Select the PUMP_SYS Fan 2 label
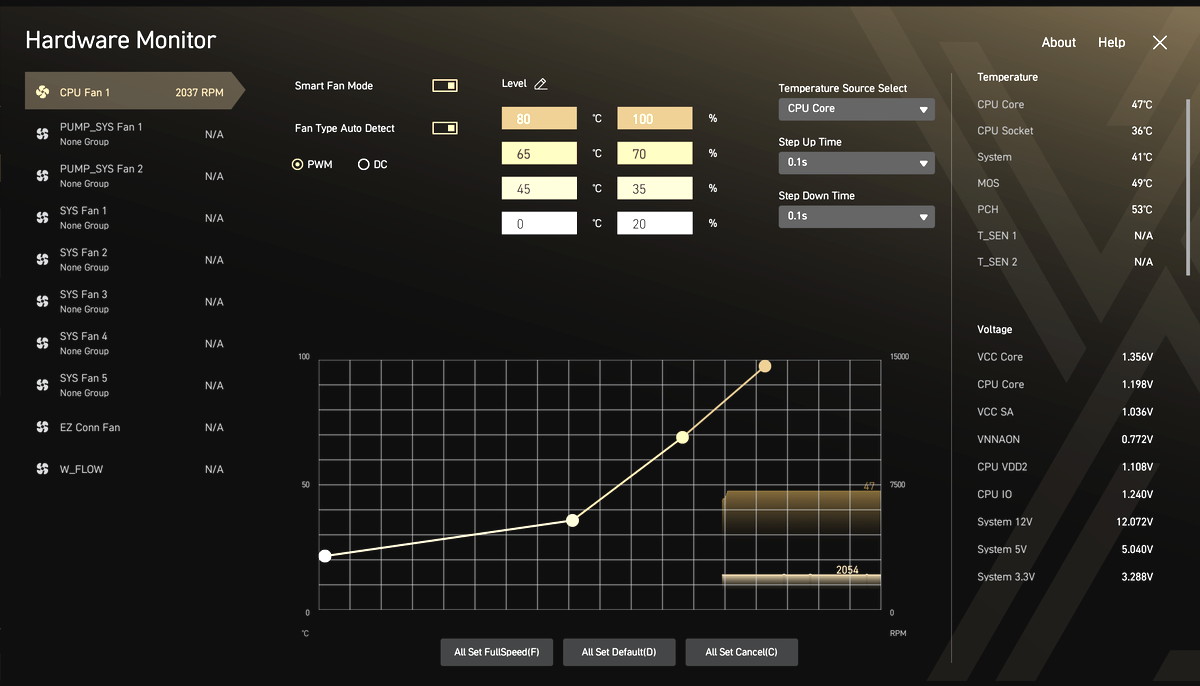The height and width of the screenshot is (686, 1200). 101,169
